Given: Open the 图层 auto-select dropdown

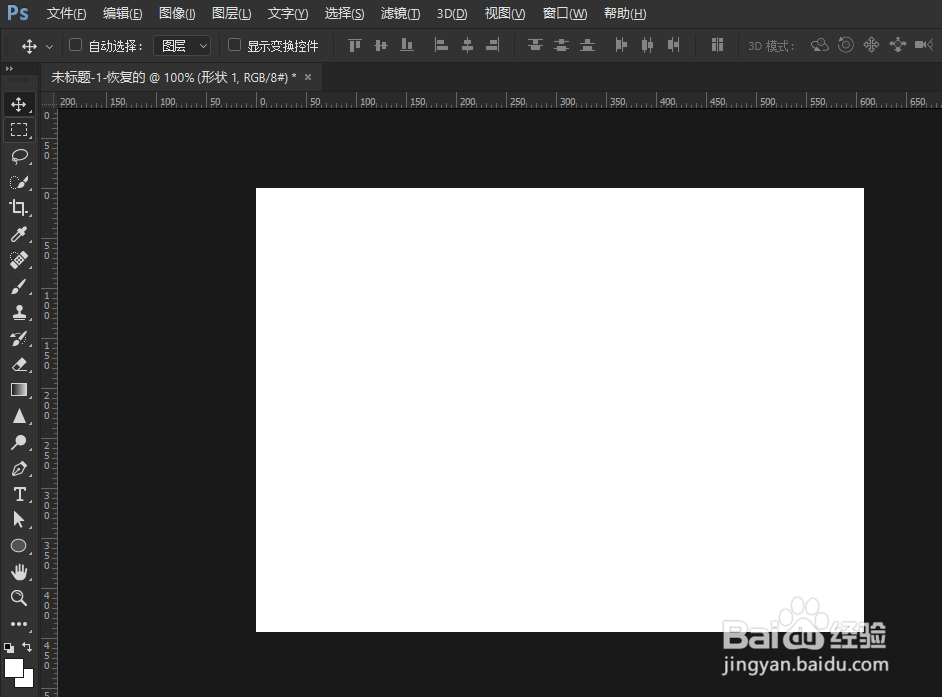Looking at the screenshot, I should coord(182,46).
